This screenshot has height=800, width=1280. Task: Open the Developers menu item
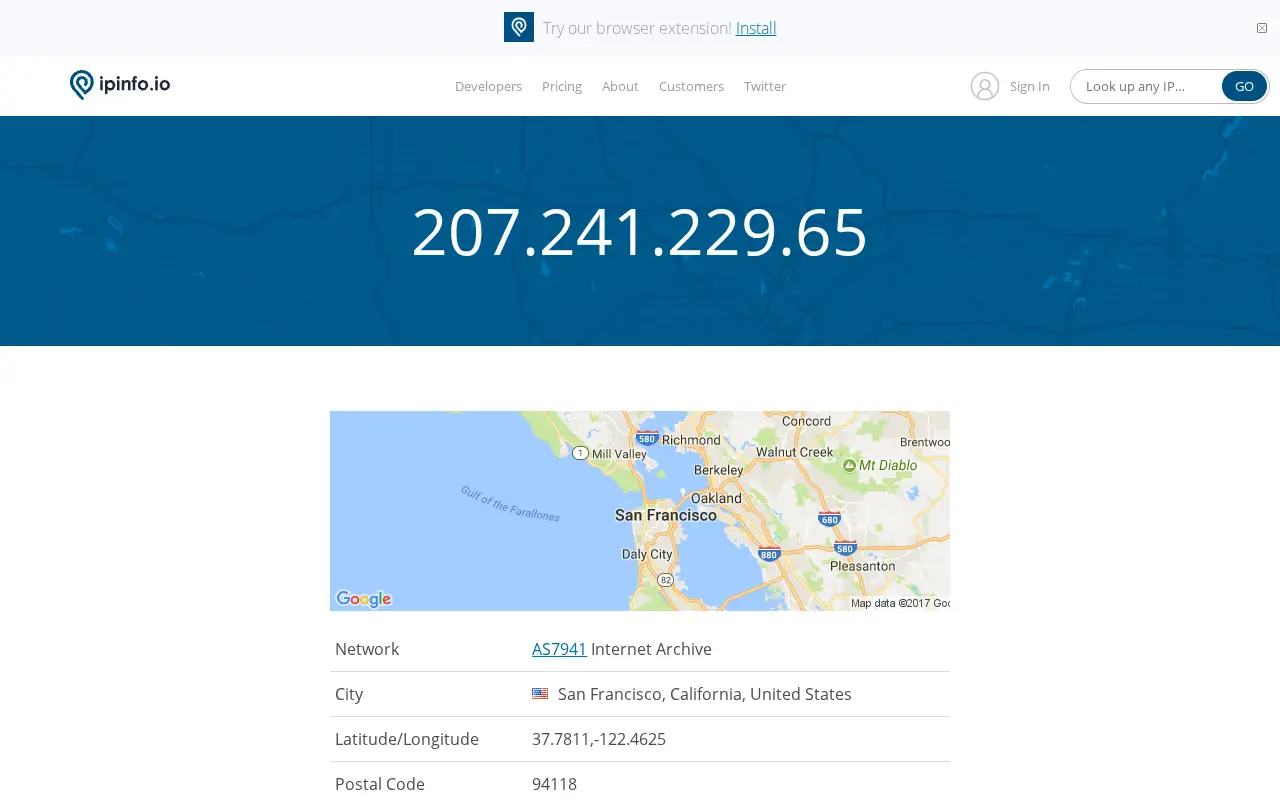(x=488, y=86)
